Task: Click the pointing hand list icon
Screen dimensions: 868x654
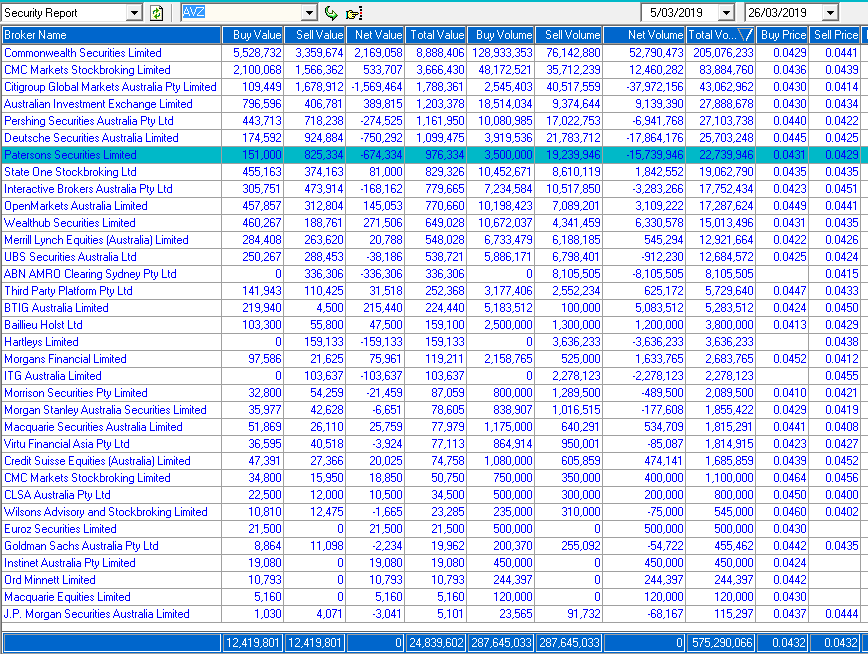Action: coord(354,13)
